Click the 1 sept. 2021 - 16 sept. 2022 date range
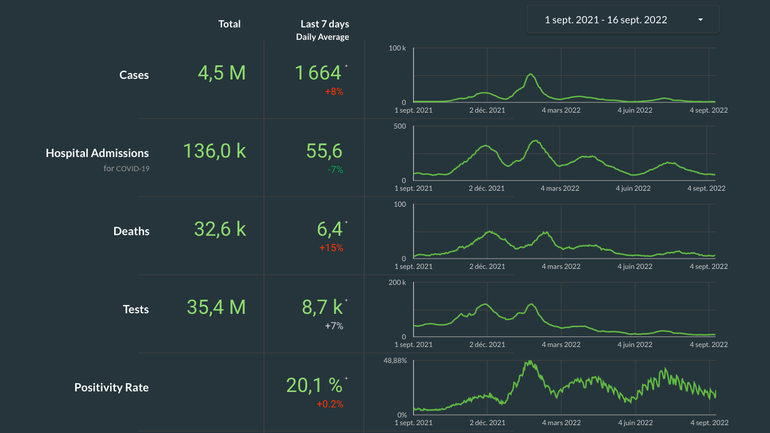 606,19
